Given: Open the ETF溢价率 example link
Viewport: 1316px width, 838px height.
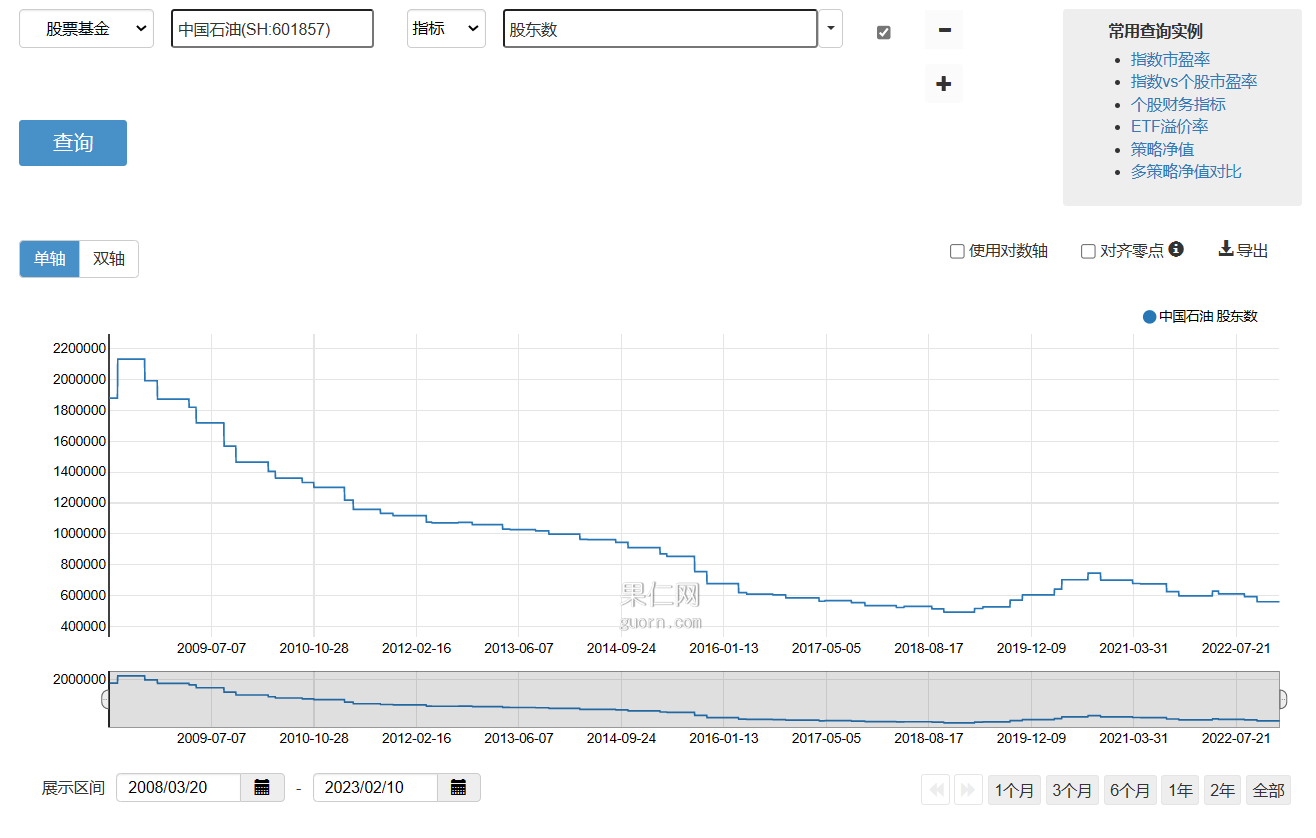Looking at the screenshot, I should coord(1169,126).
